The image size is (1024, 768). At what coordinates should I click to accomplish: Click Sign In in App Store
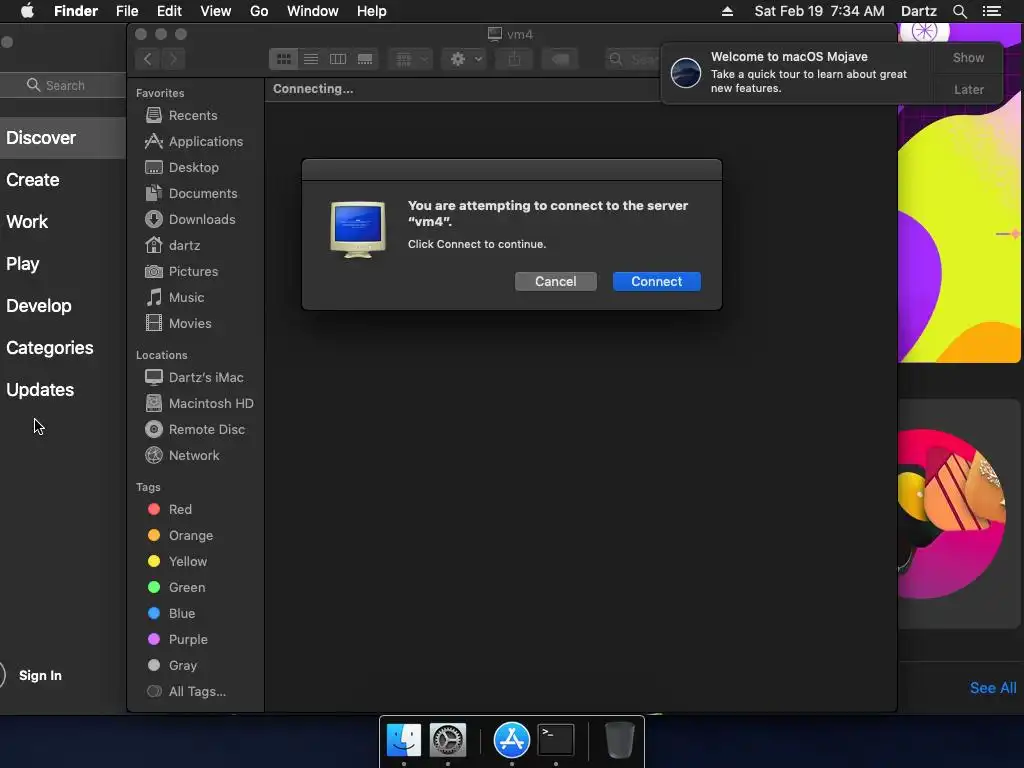40,675
